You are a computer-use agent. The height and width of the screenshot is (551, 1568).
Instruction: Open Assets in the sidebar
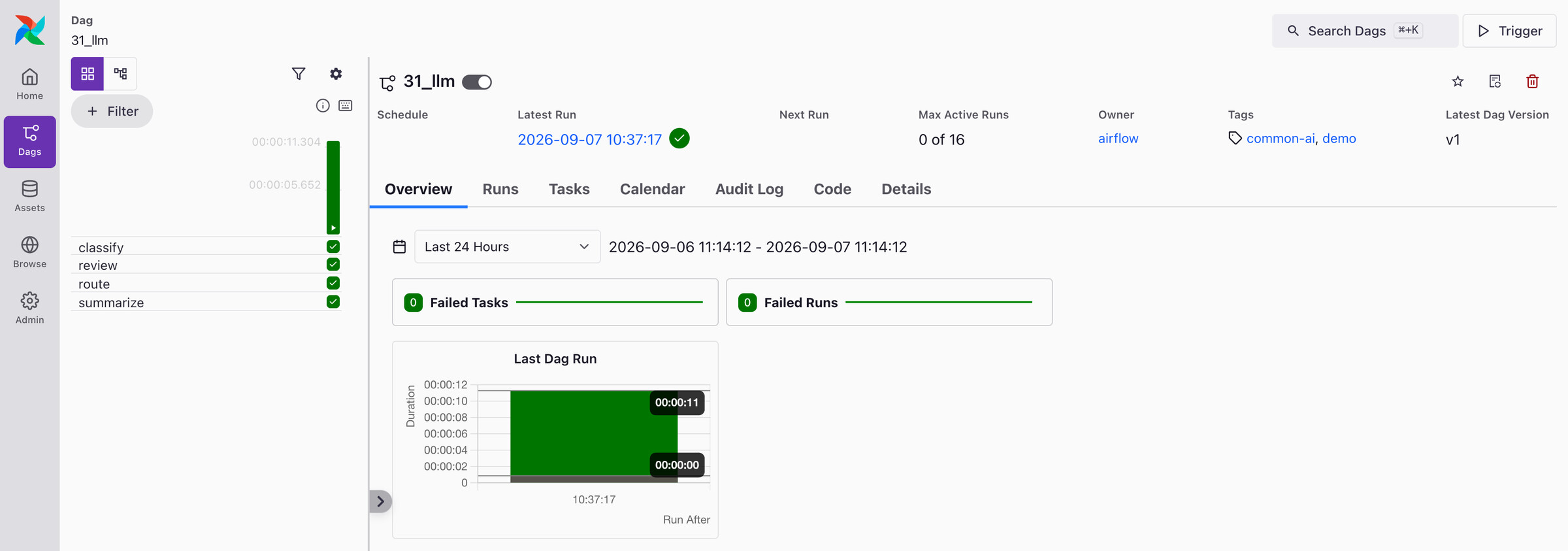29,197
